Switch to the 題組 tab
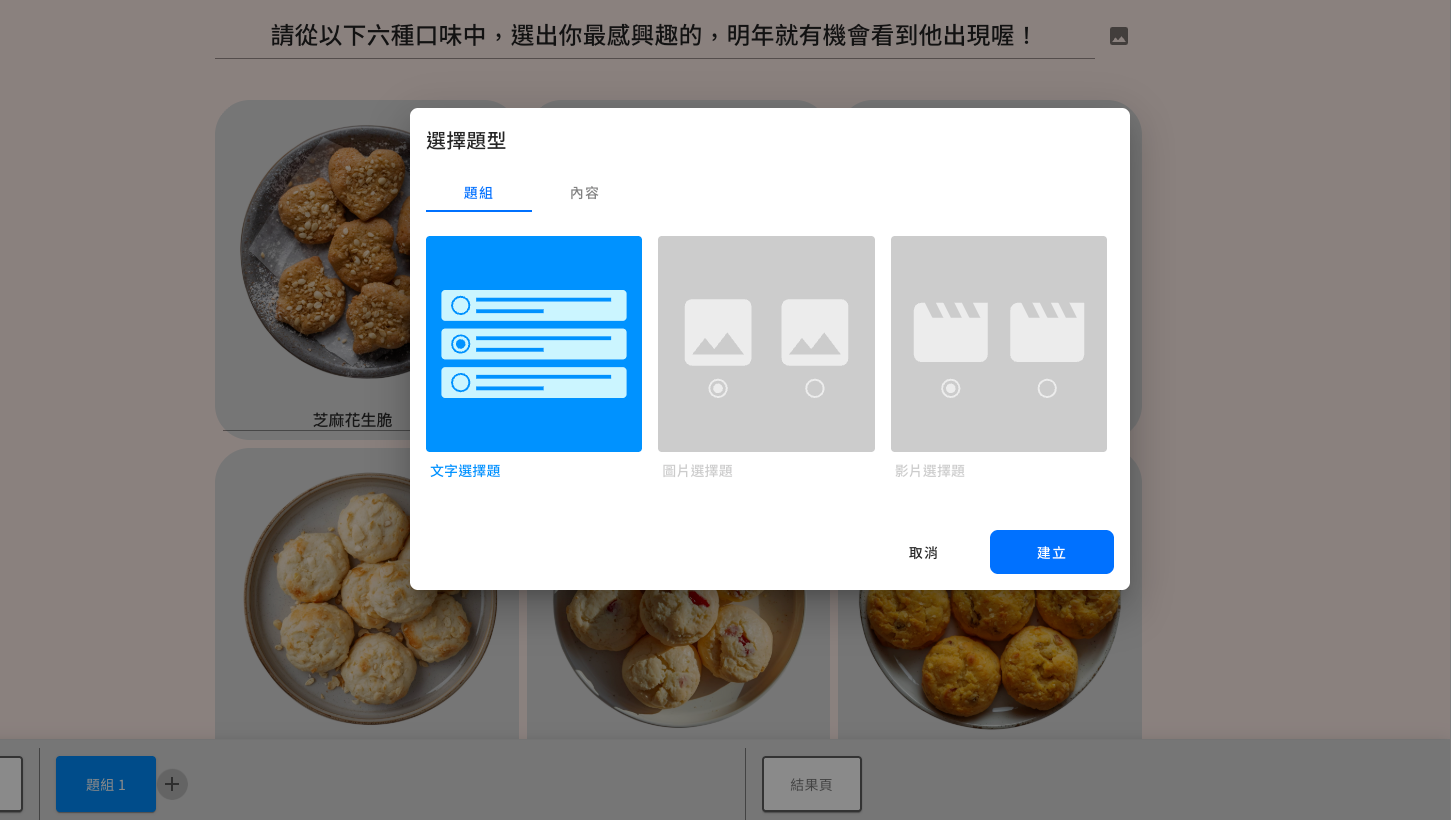 (x=478, y=193)
